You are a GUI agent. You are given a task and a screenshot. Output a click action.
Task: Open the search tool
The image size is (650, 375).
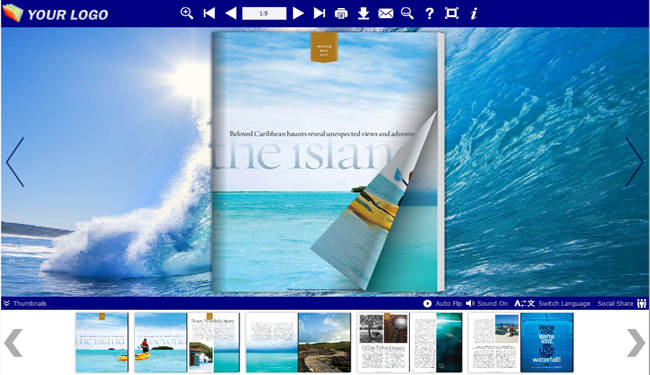[x=407, y=13]
